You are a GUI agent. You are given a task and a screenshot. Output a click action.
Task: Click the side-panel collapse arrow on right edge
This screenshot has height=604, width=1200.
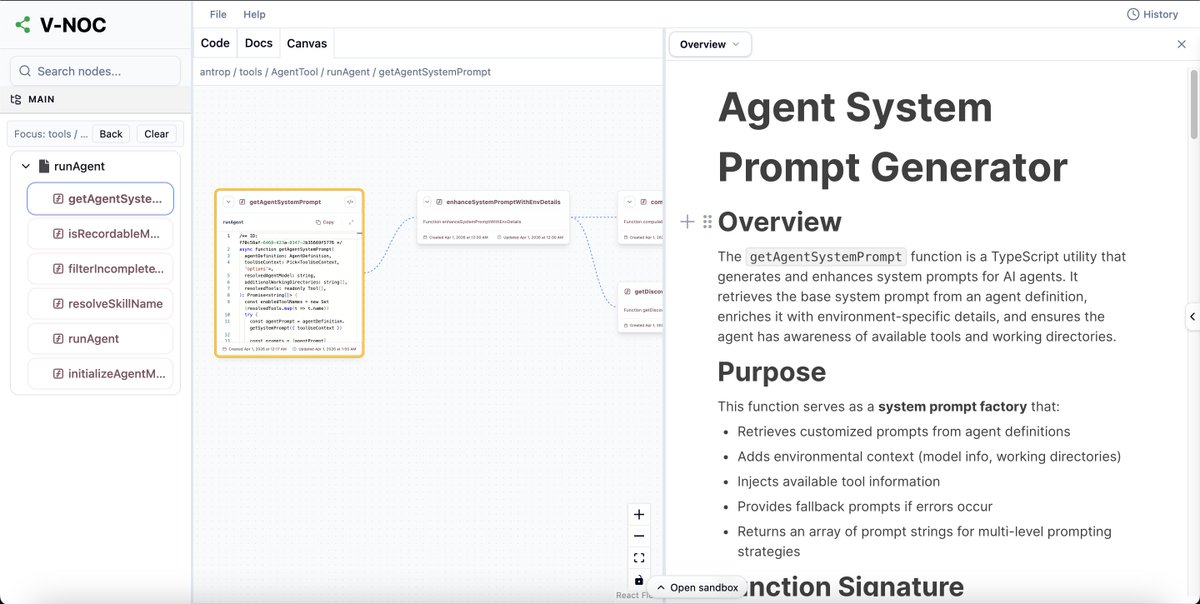tap(1192, 317)
